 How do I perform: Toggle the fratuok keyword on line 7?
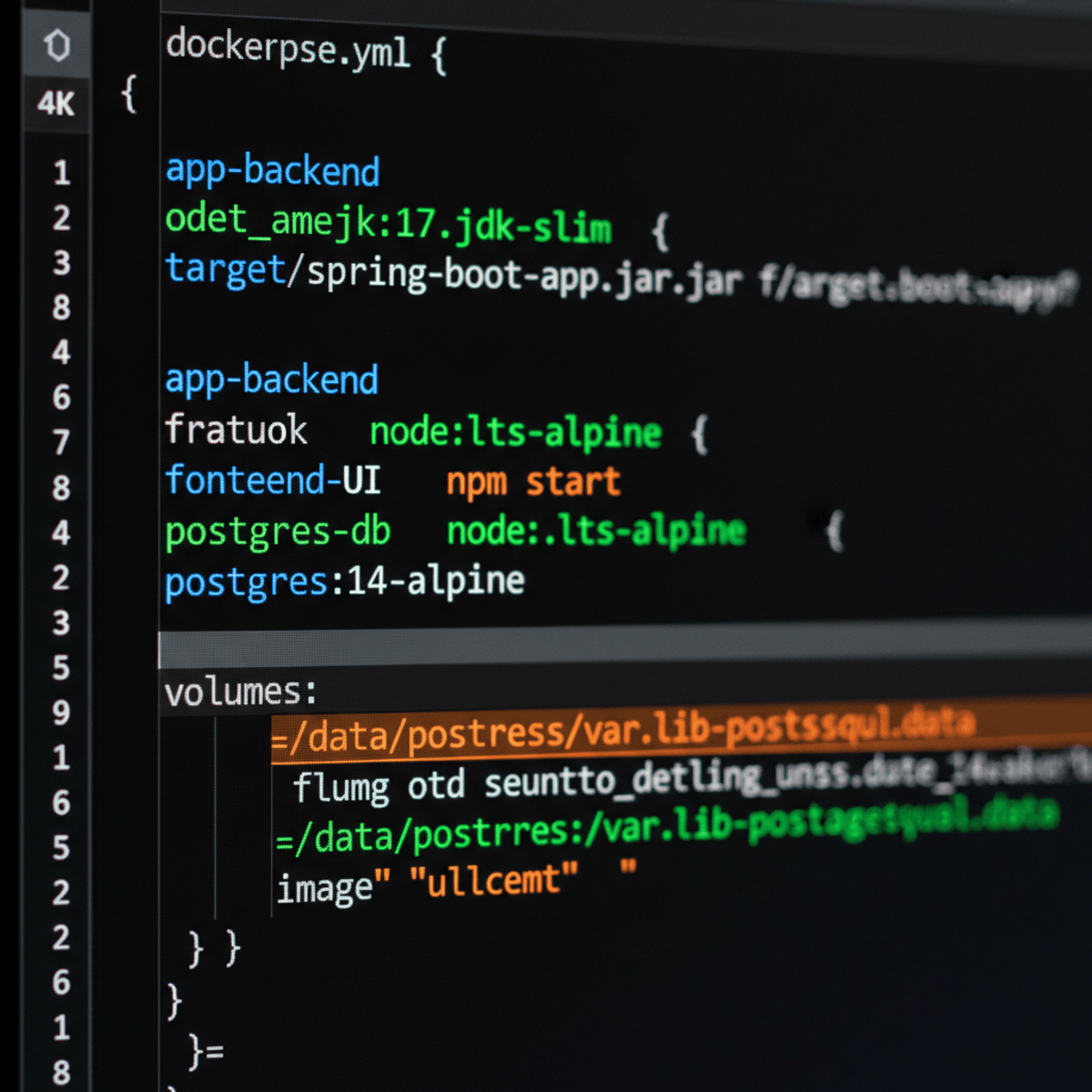click(x=235, y=430)
